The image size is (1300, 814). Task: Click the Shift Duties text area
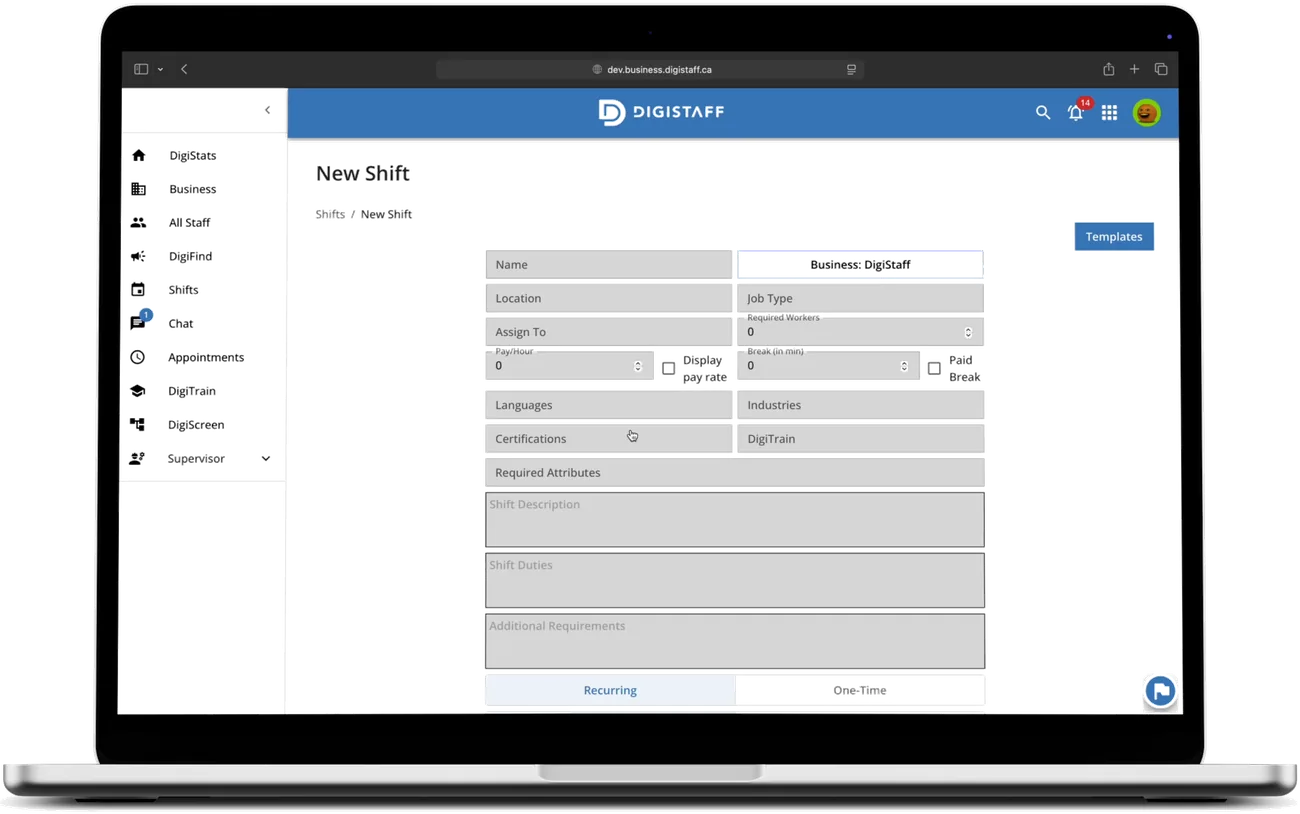click(x=735, y=580)
